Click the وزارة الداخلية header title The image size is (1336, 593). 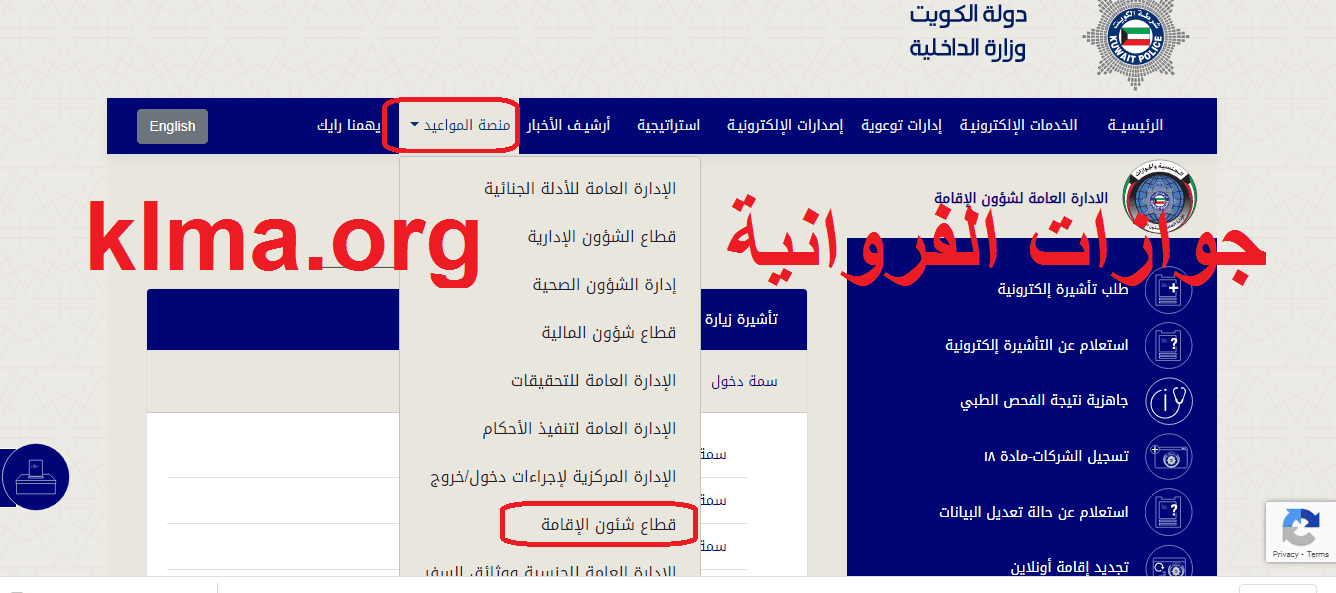pos(968,48)
